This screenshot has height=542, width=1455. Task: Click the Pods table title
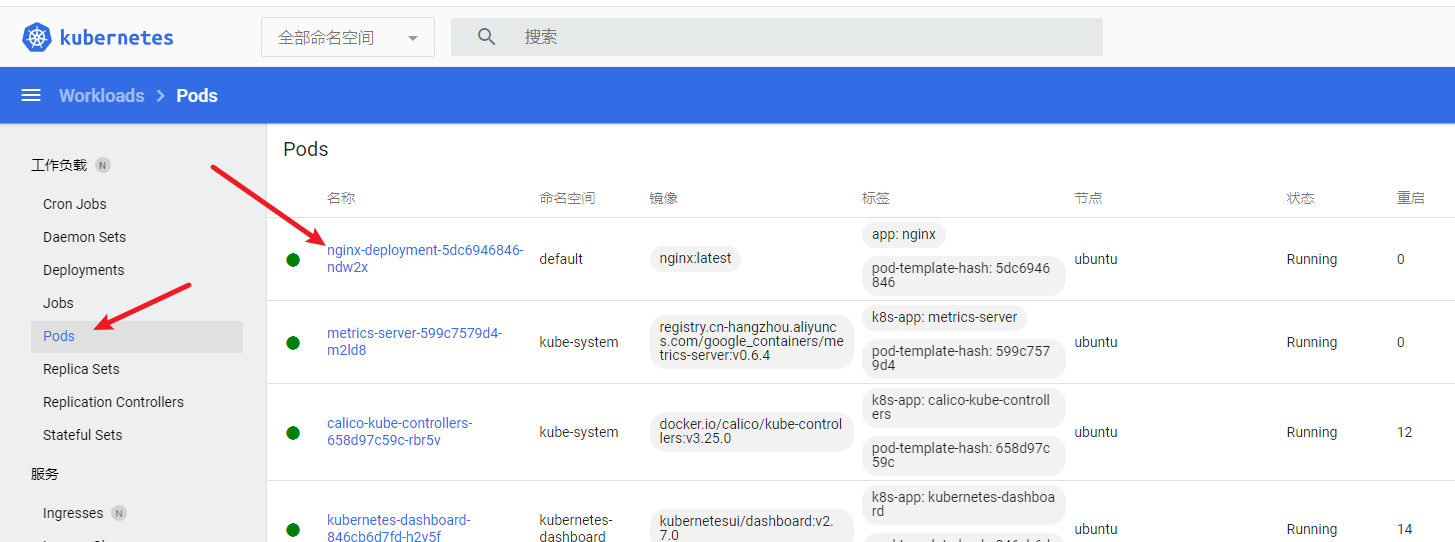[306, 149]
